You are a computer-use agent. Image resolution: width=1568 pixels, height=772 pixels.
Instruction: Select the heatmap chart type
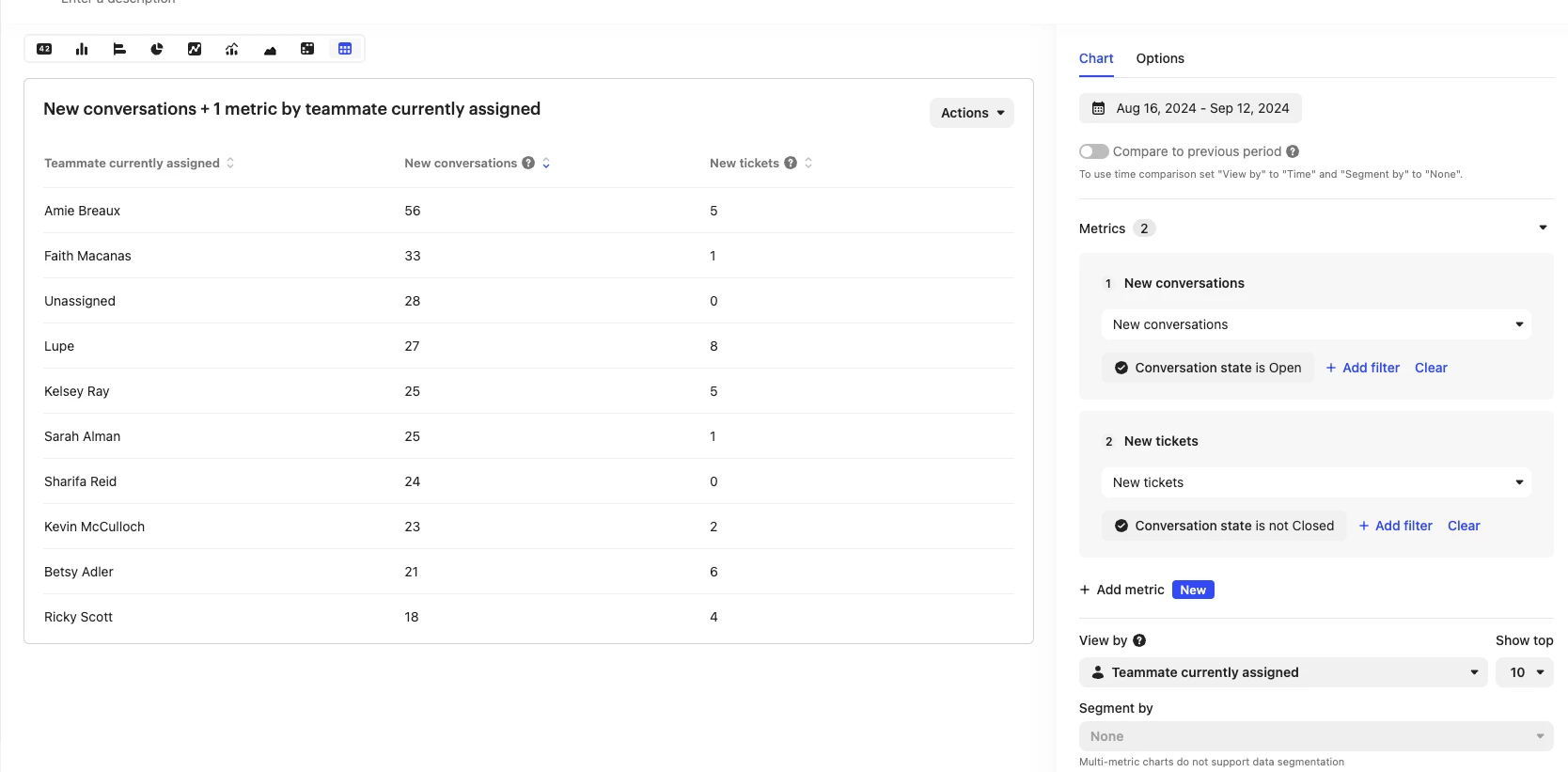[x=307, y=49]
